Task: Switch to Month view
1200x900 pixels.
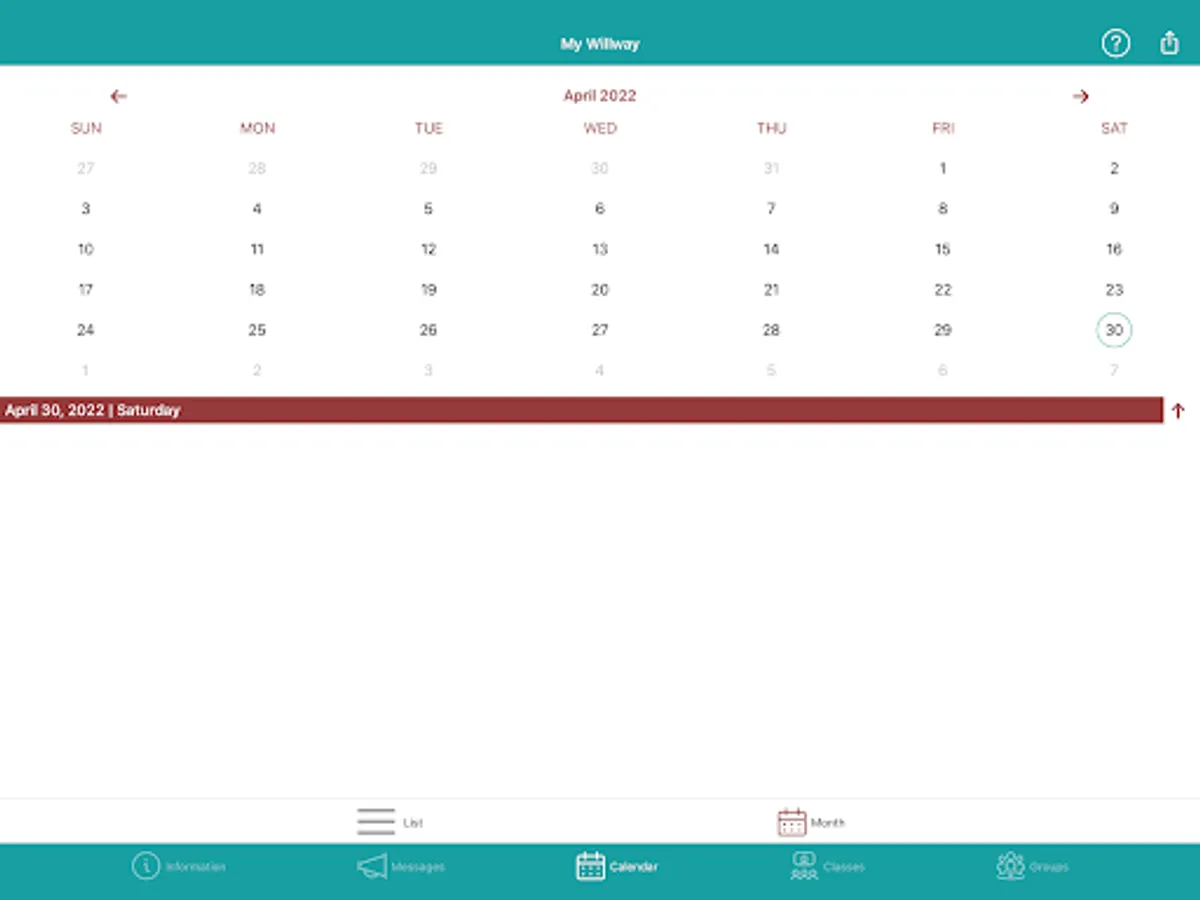Action: [812, 821]
